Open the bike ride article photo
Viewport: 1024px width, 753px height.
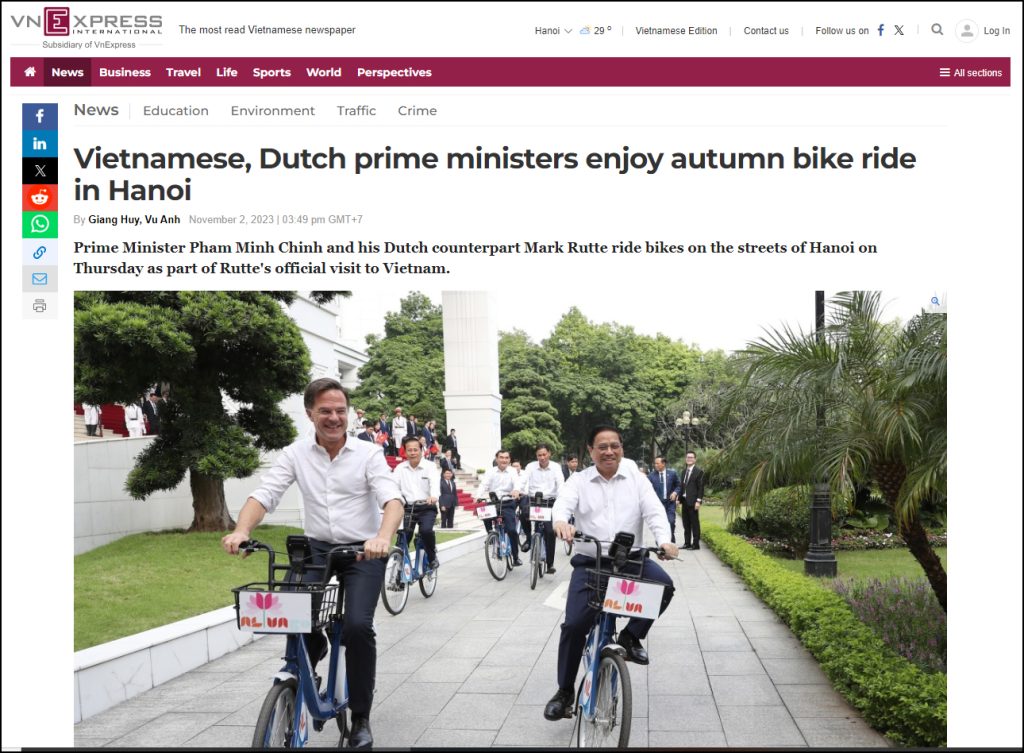pos(510,519)
